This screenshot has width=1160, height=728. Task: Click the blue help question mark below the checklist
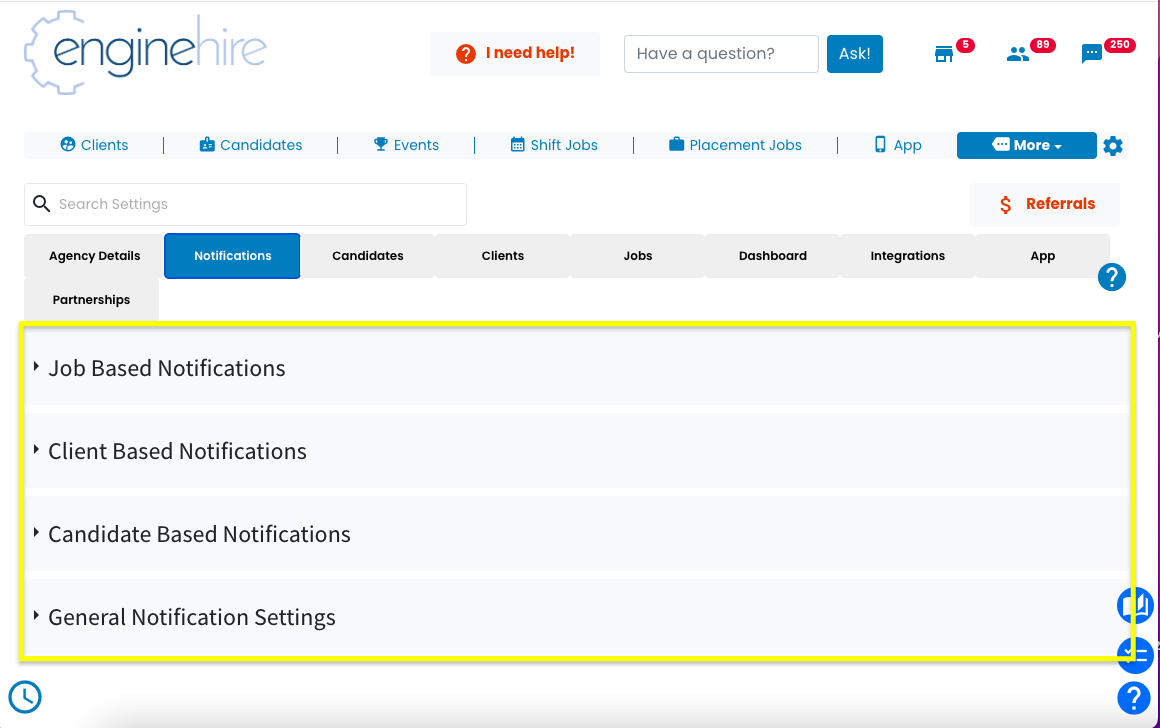[x=1134, y=698]
